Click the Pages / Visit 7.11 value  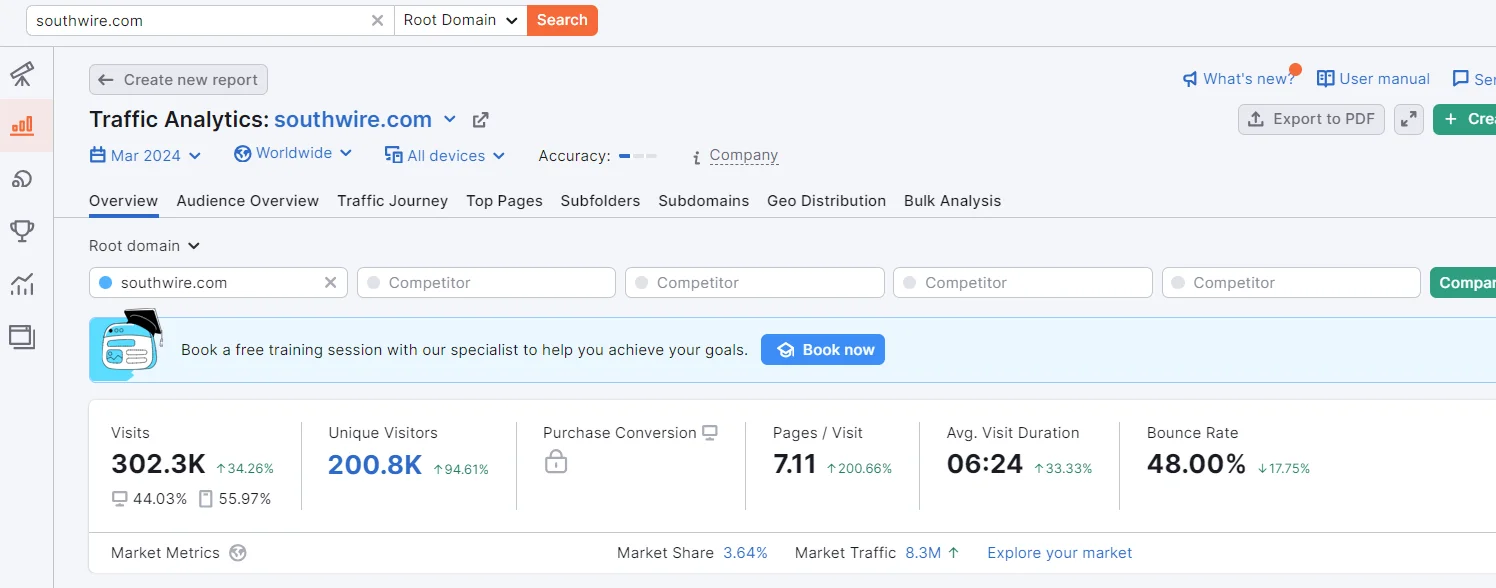coord(795,465)
